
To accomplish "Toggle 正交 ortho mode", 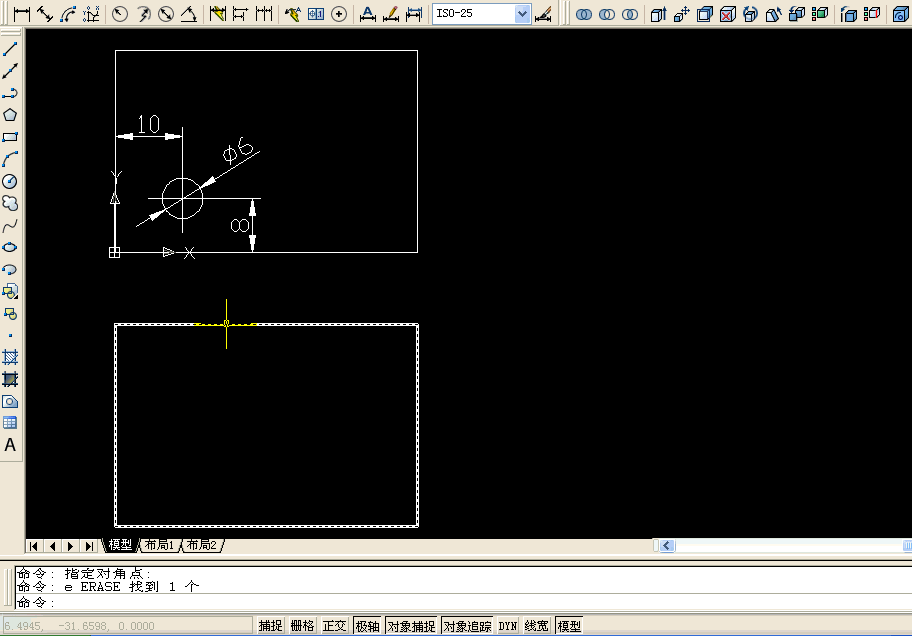I will [x=334, y=626].
